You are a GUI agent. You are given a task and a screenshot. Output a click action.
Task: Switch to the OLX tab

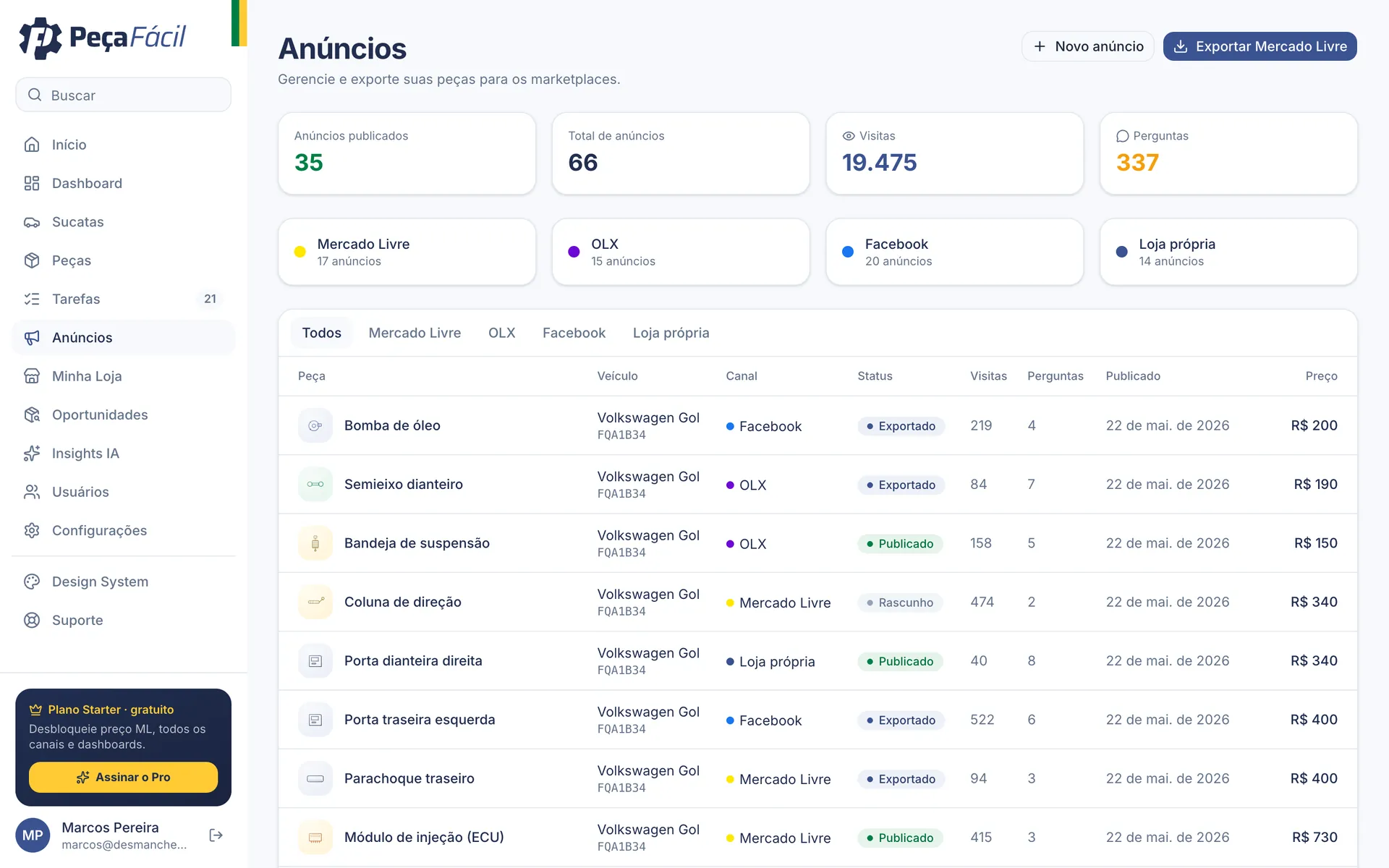coord(502,333)
